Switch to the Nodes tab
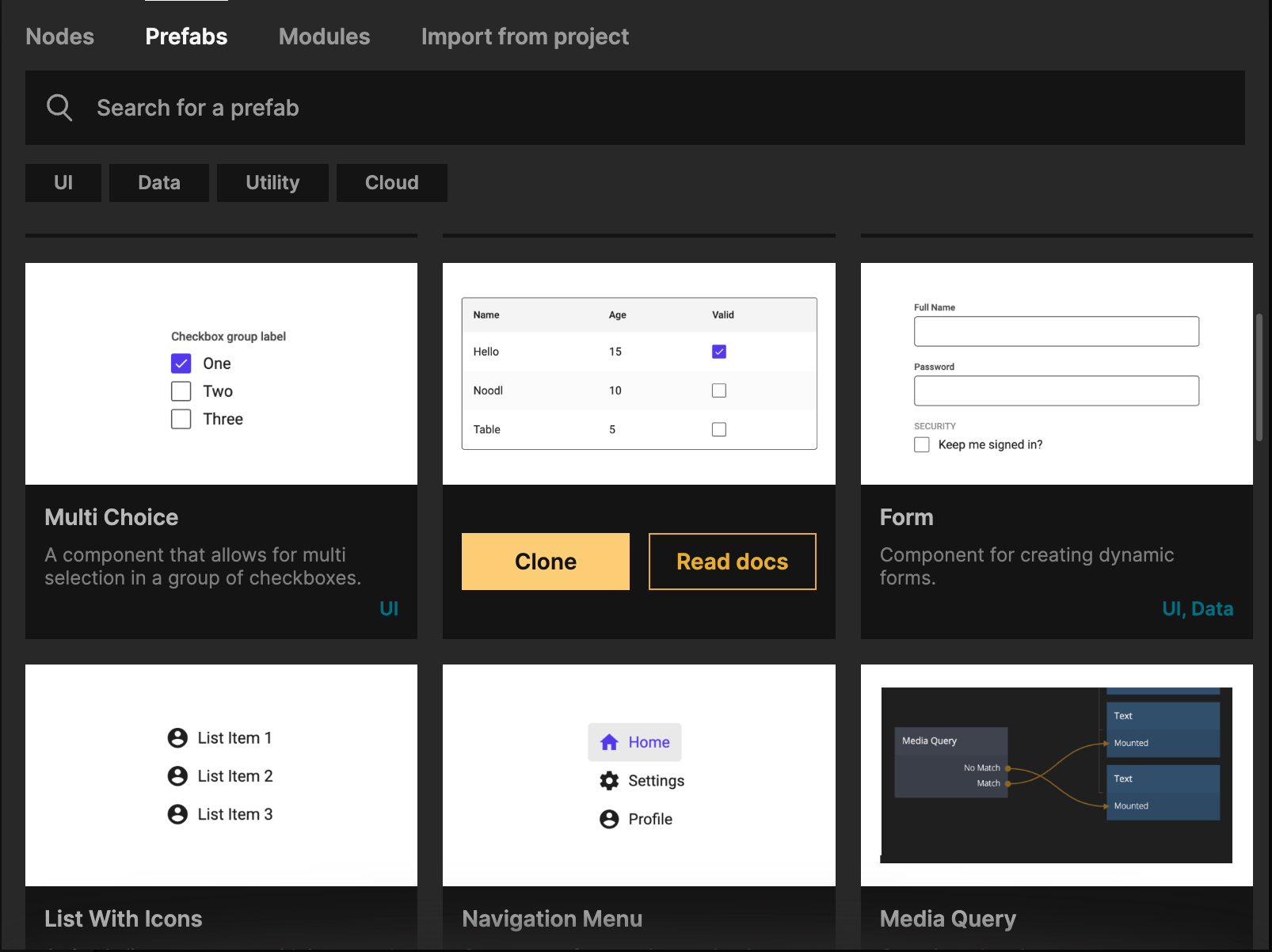1272x952 pixels. 60,36
